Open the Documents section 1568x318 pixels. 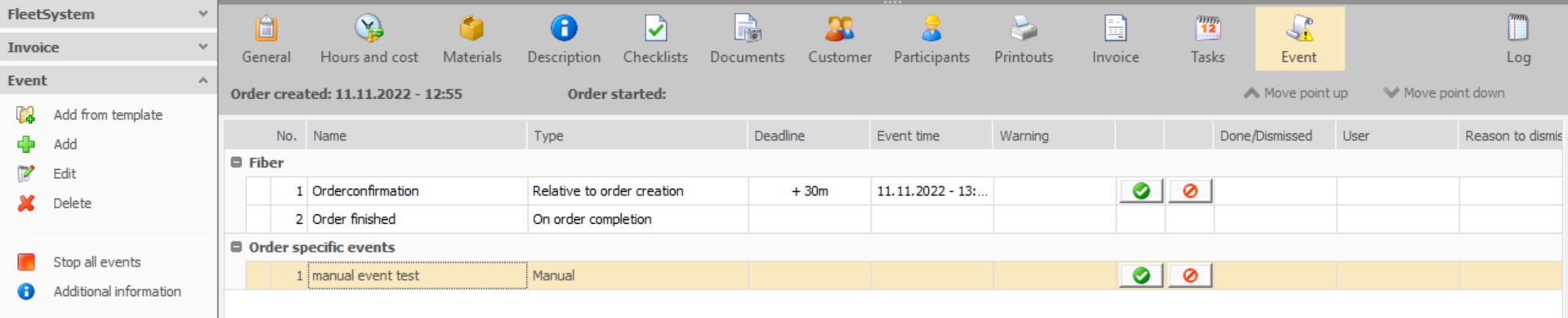pos(747,39)
